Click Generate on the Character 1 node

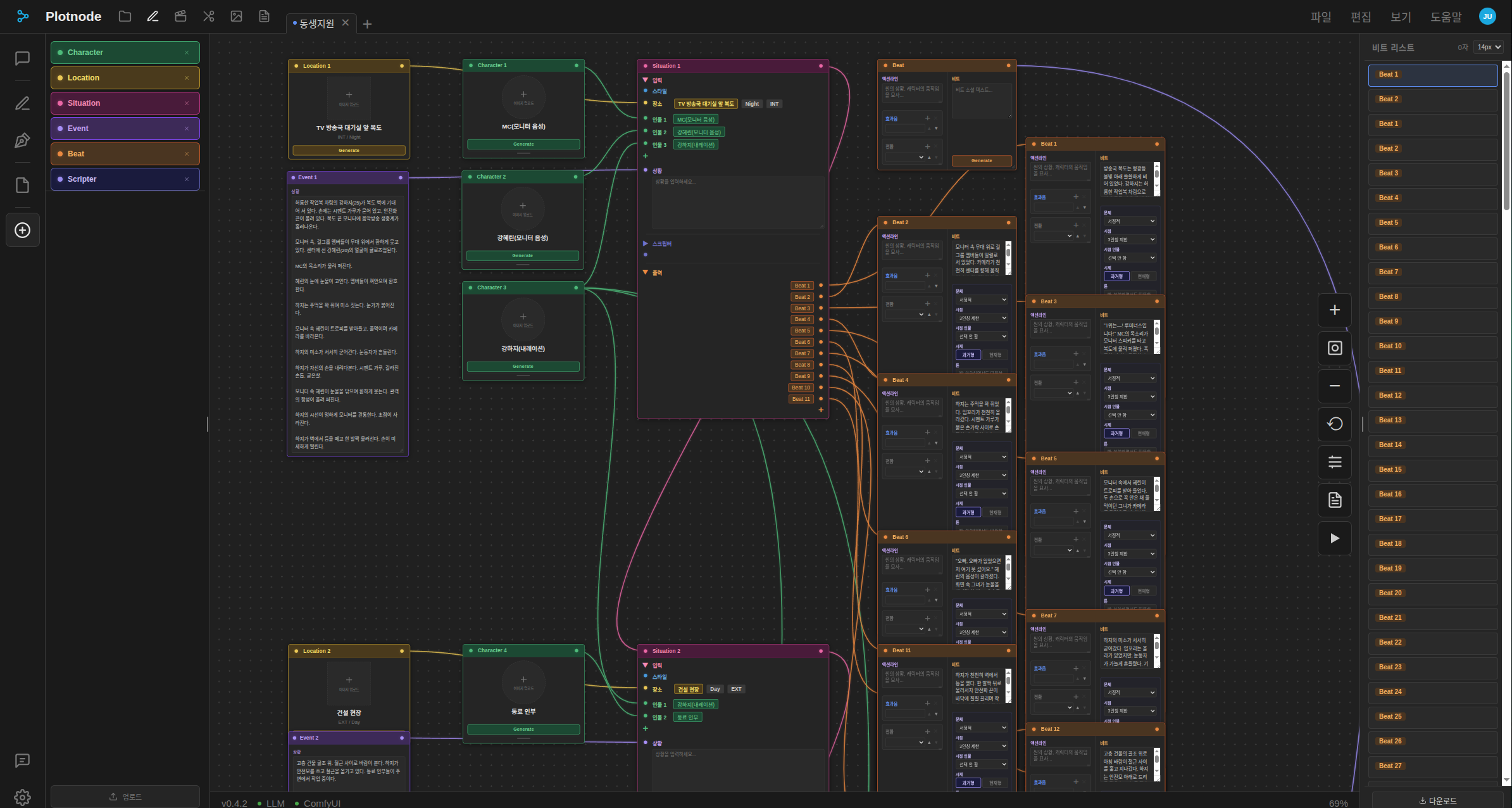pos(523,144)
